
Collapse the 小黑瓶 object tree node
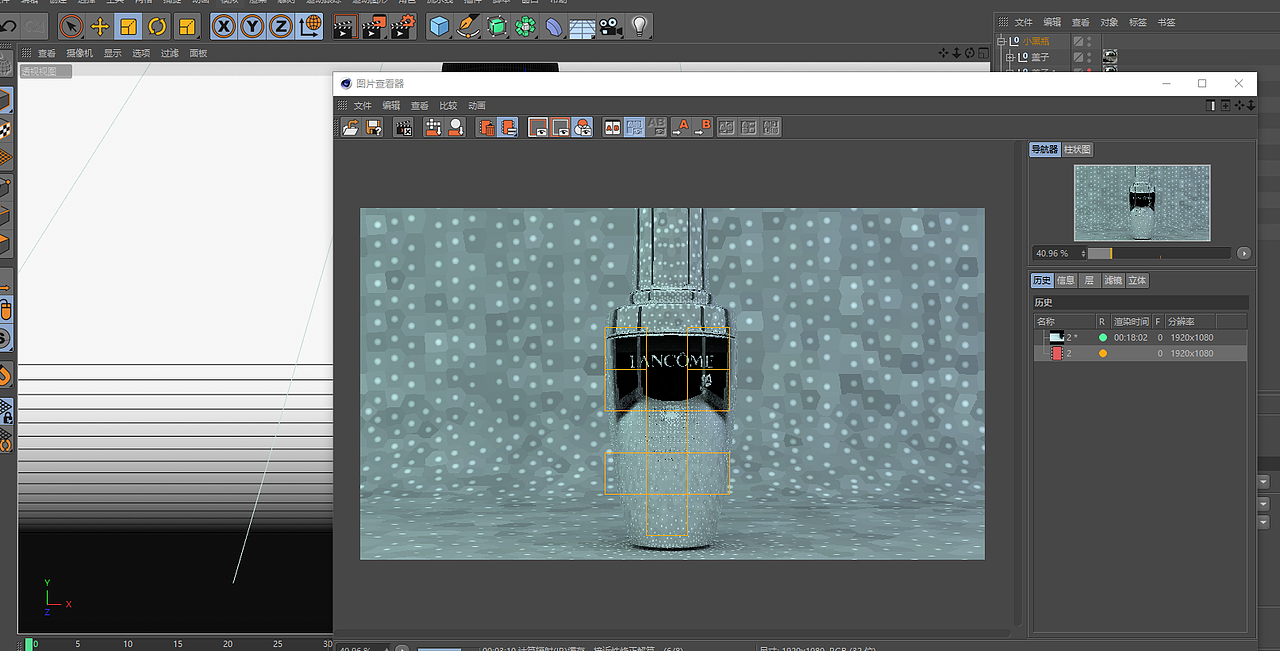(x=1001, y=41)
